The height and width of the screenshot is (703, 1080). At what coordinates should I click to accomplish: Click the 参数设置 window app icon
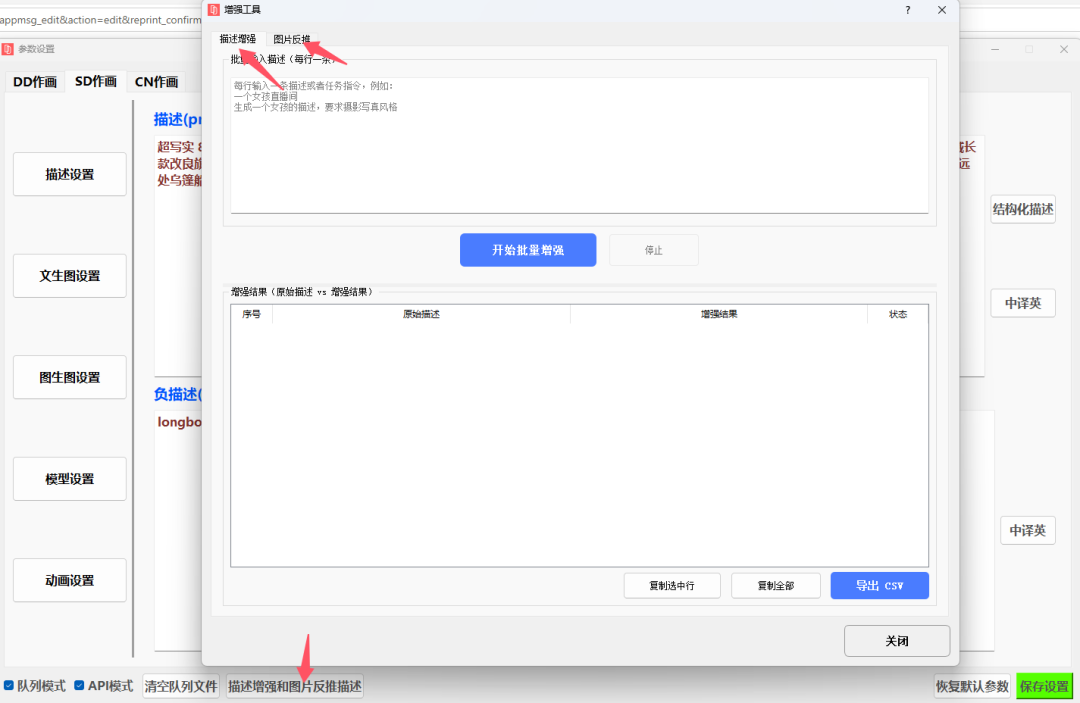[x=8, y=49]
